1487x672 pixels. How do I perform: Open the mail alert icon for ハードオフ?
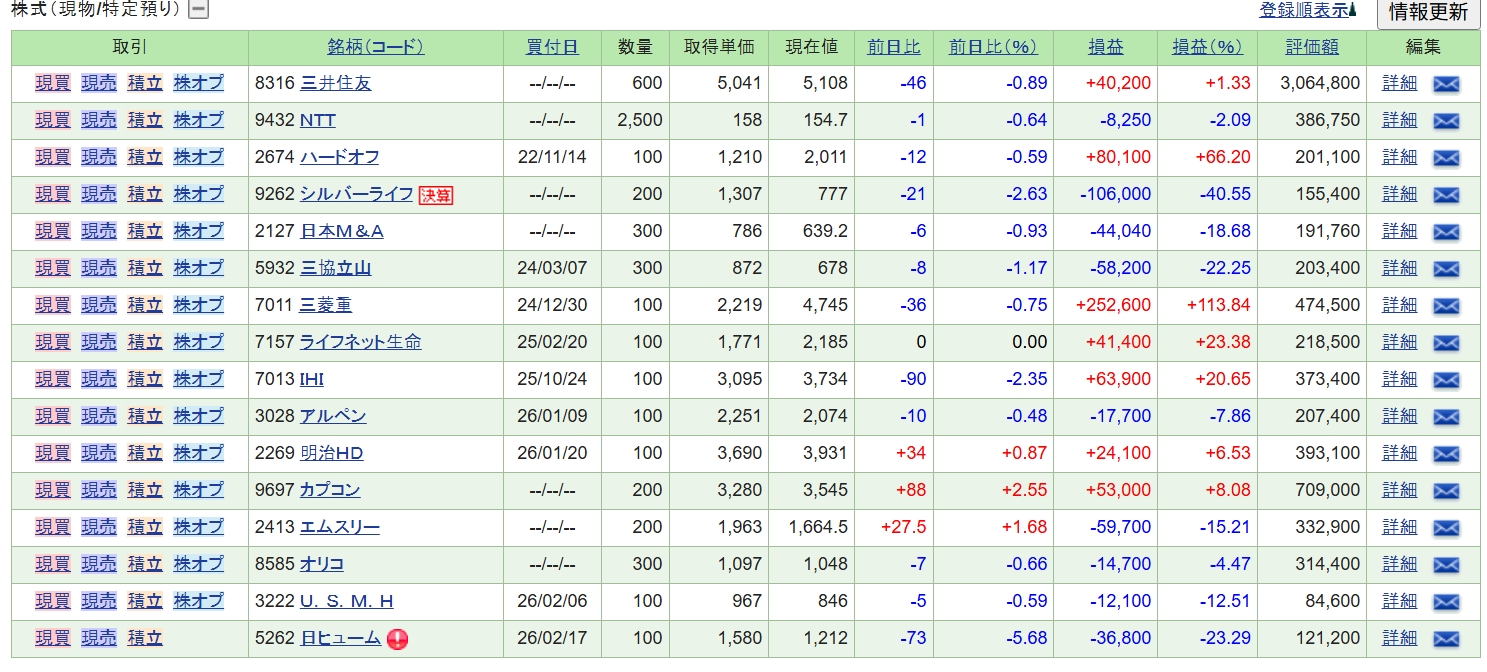tap(1446, 158)
